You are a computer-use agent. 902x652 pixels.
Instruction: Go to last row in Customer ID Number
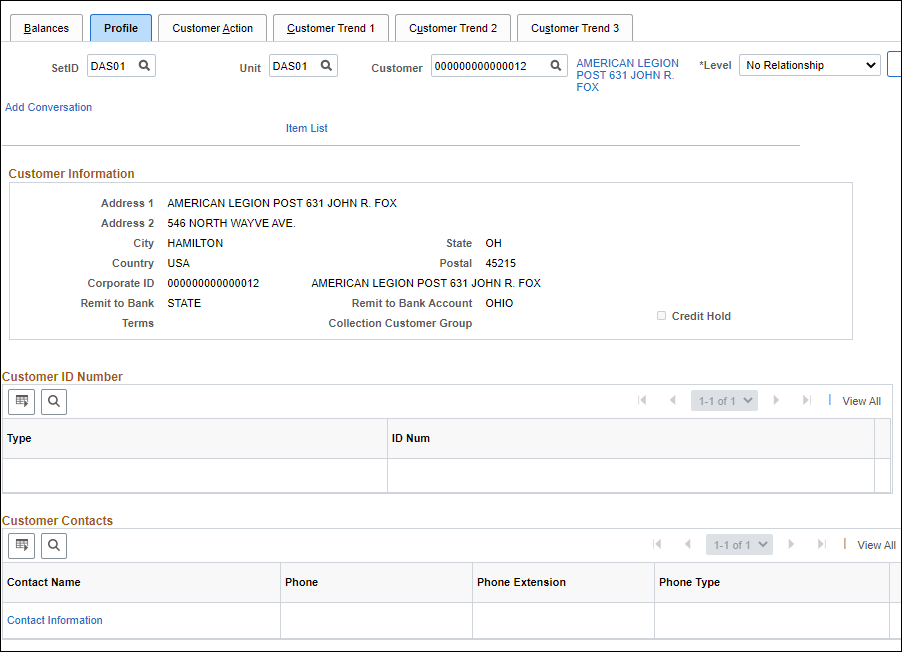[807, 401]
